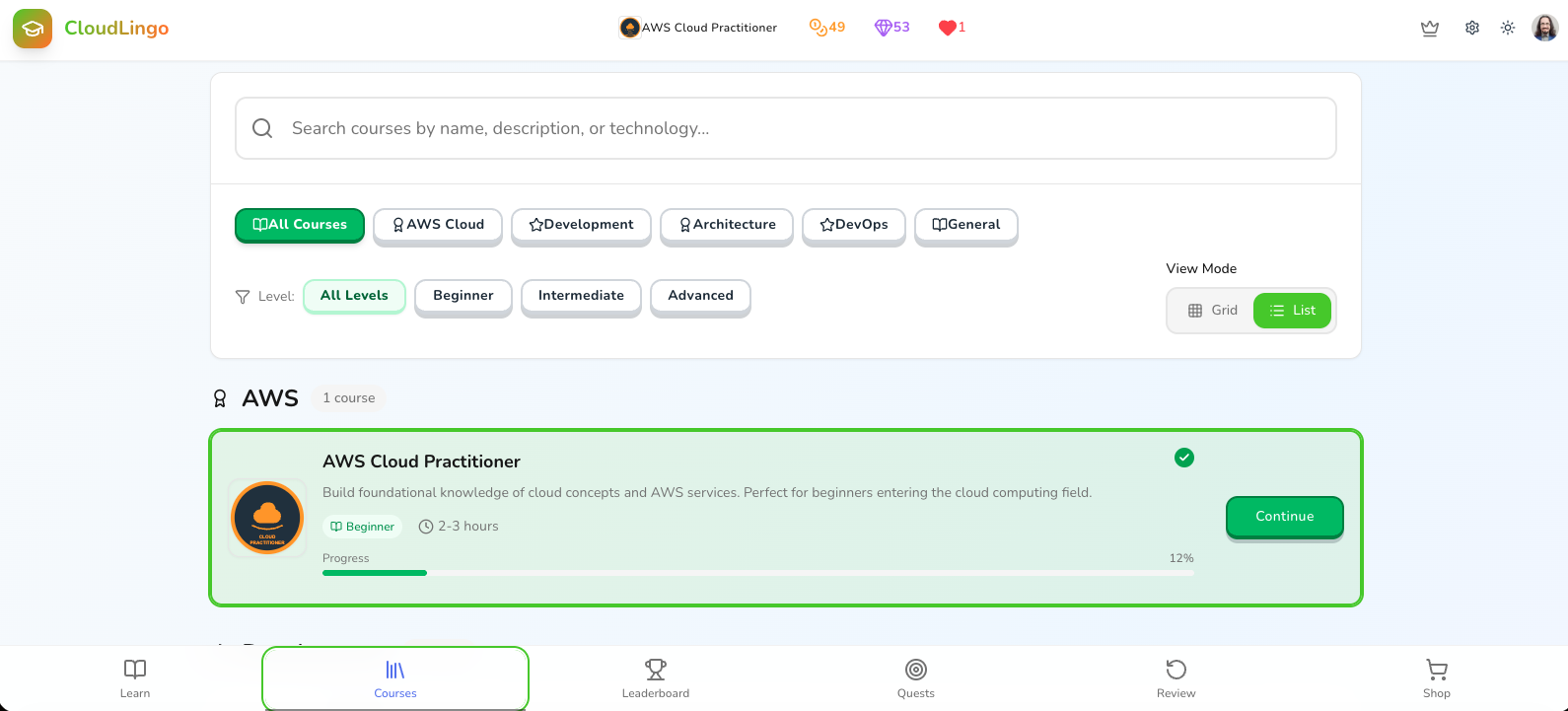Viewport: 1568px width, 711px height.
Task: Open the settings gear icon
Action: coord(1472,29)
